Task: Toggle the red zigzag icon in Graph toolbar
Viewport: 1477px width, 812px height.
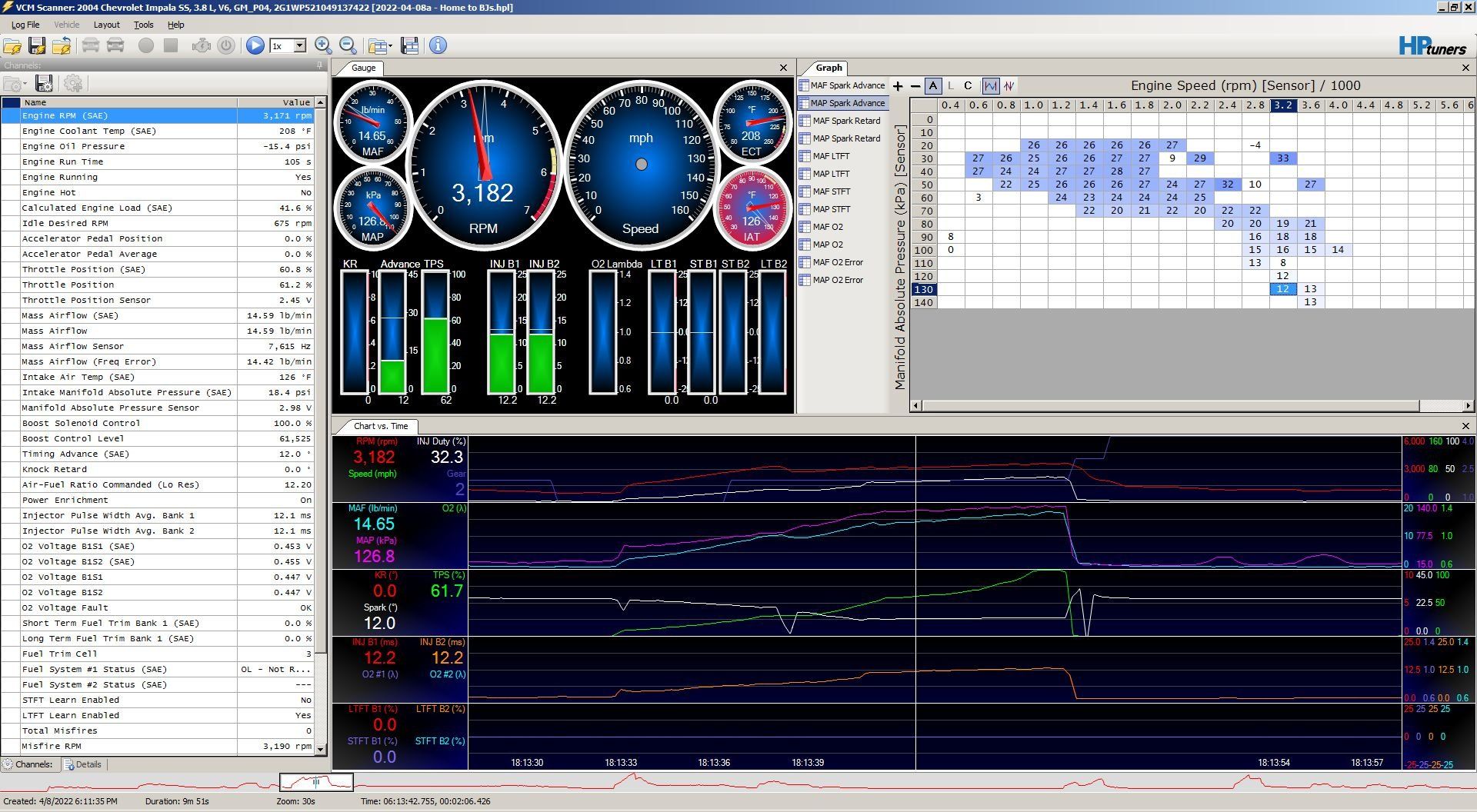Action: [1009, 86]
